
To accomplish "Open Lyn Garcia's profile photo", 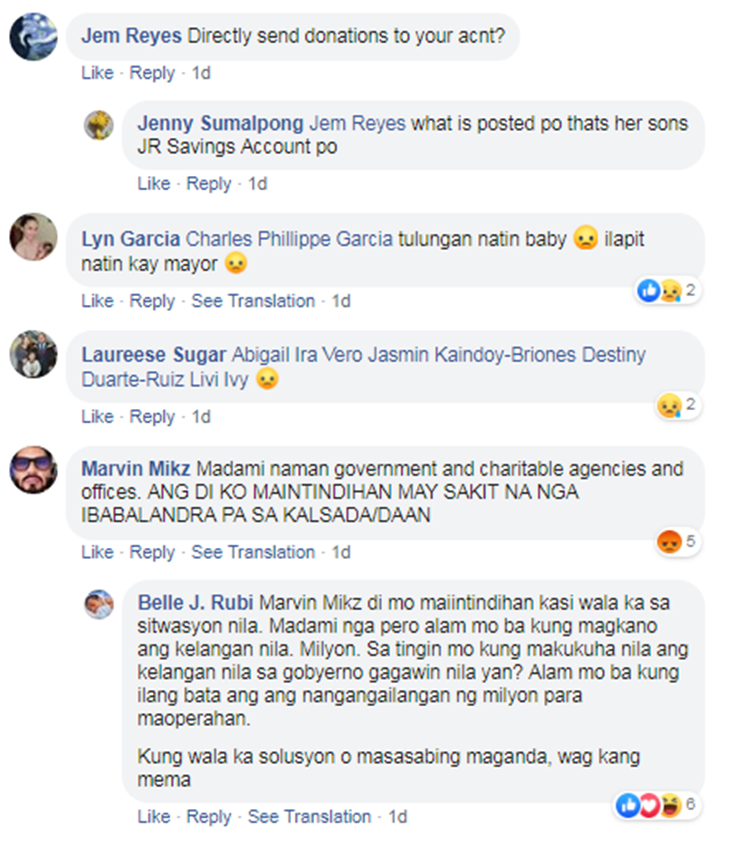I will coord(33,237).
